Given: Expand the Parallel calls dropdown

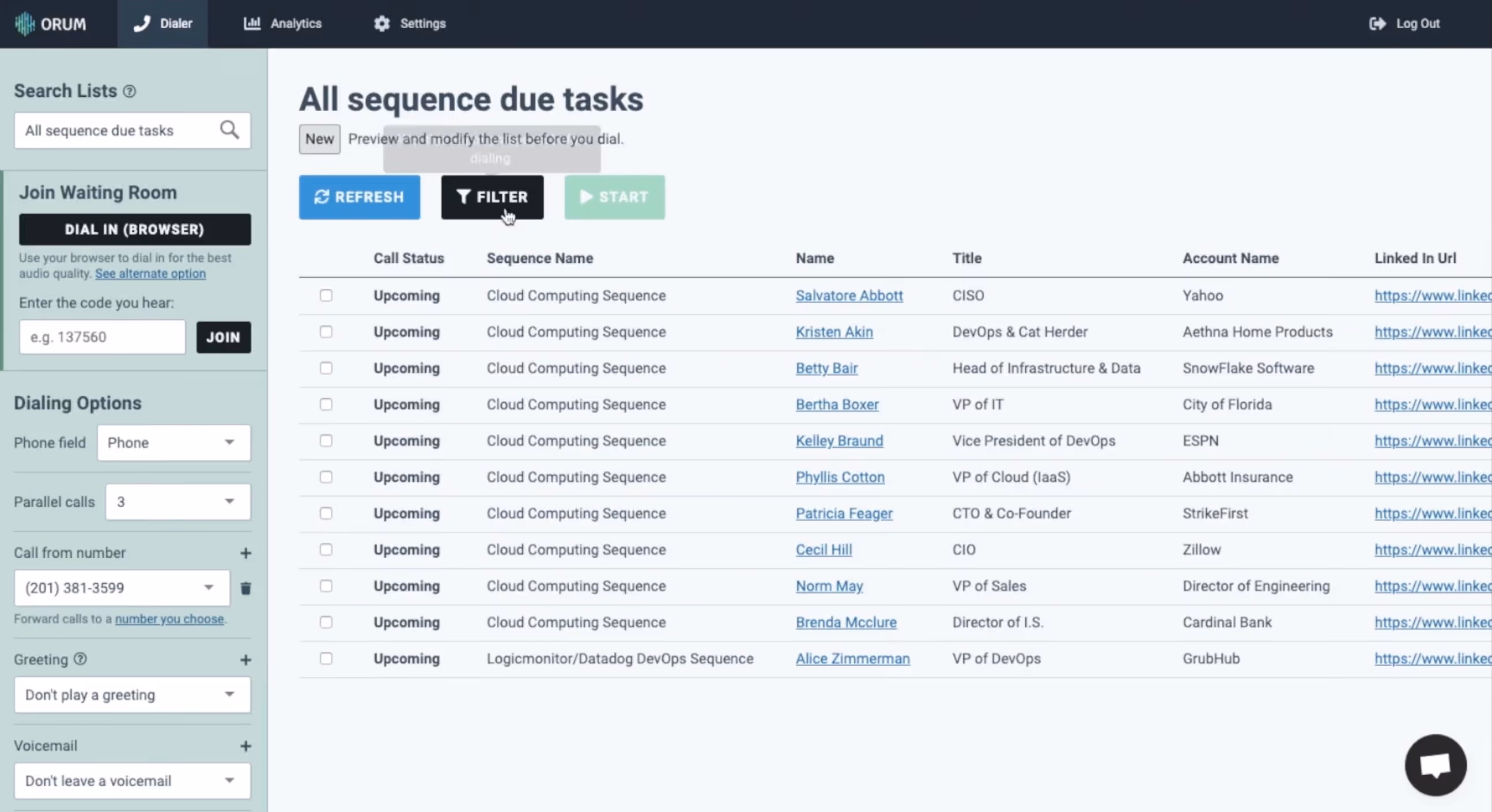Looking at the screenshot, I should coord(177,501).
